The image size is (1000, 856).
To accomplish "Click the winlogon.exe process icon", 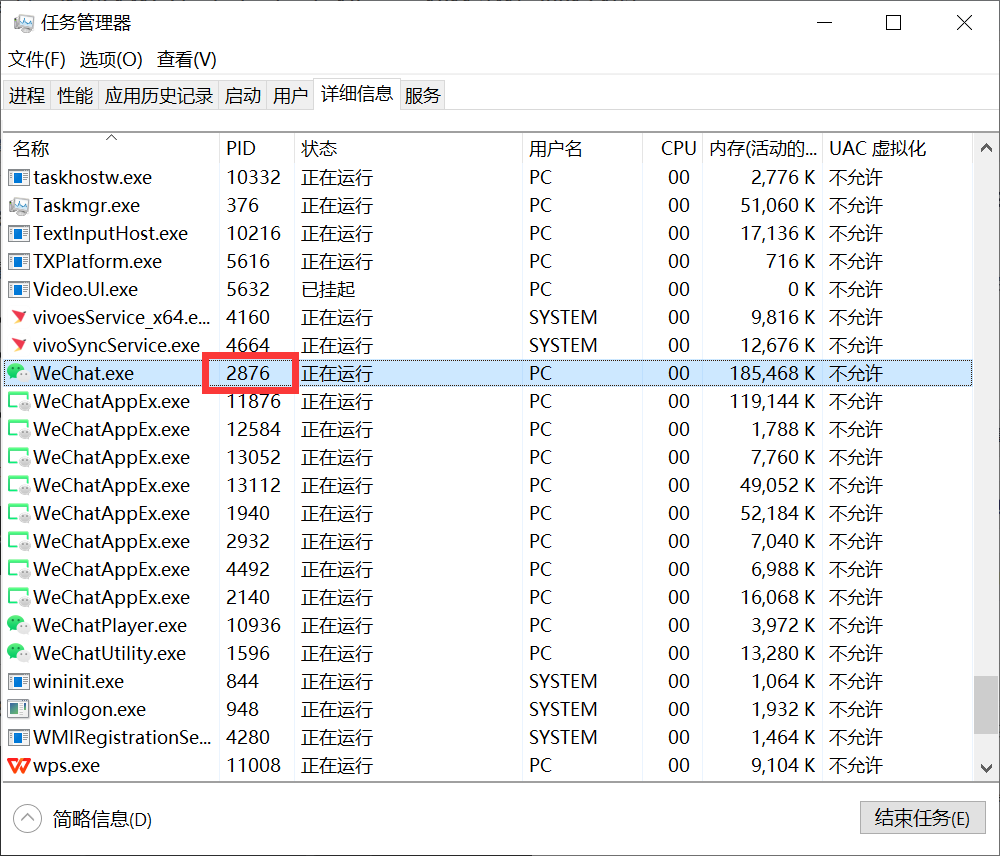I will [x=18, y=709].
